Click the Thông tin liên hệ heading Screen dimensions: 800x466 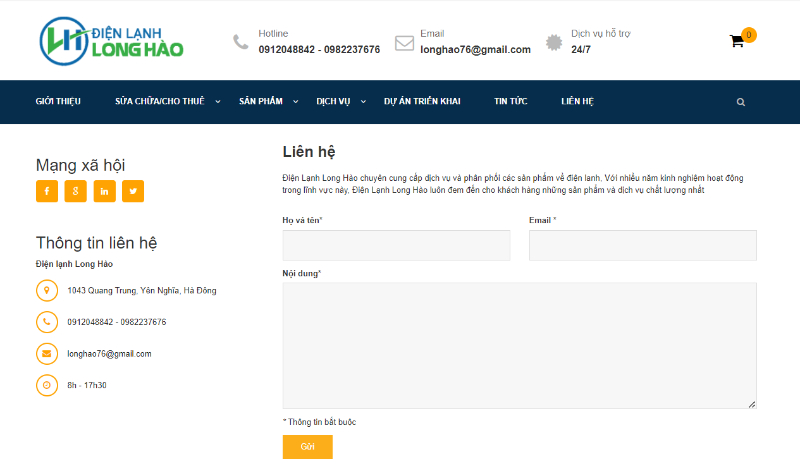tap(96, 243)
